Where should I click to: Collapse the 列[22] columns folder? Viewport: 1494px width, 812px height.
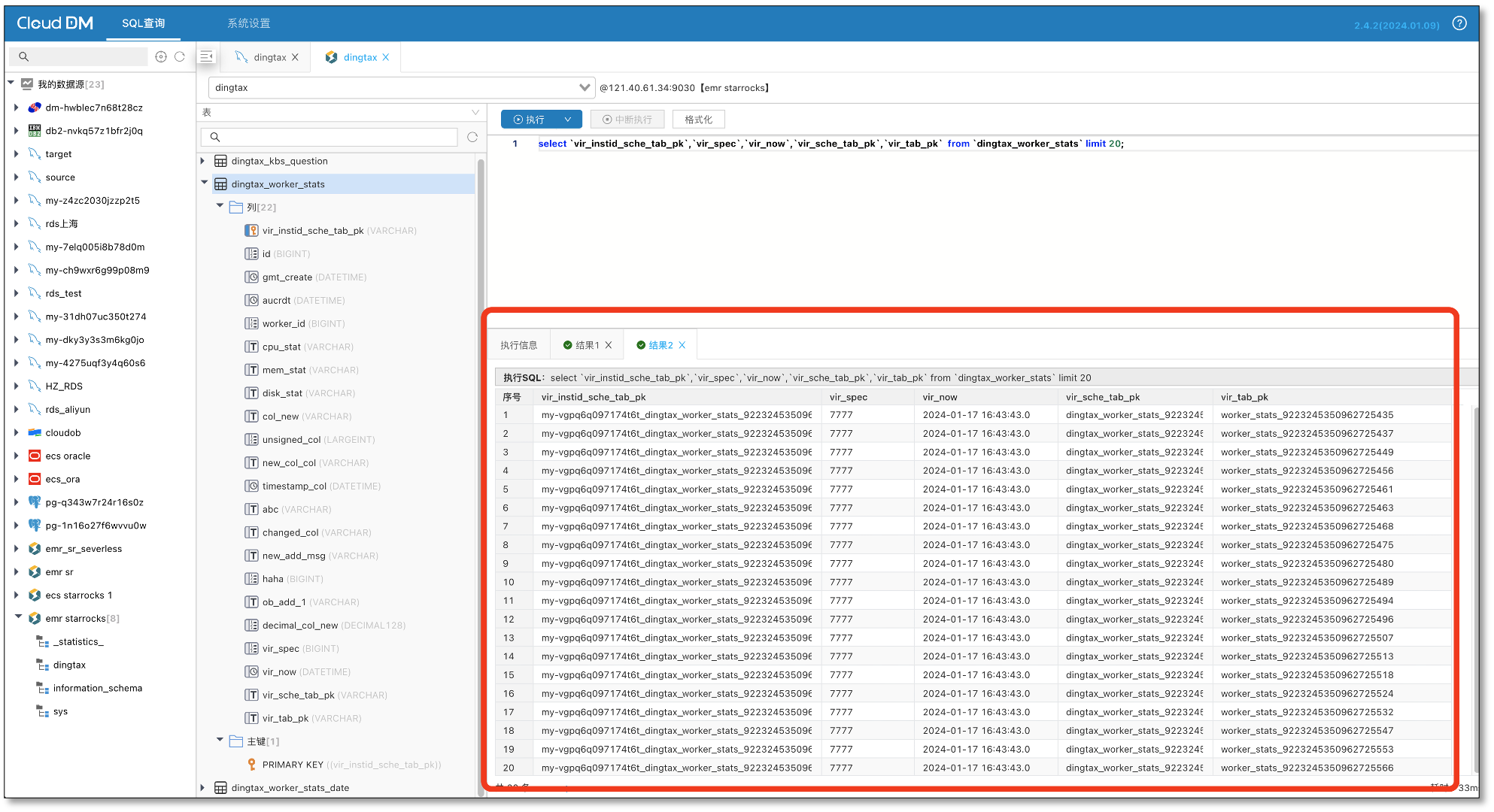[220, 205]
